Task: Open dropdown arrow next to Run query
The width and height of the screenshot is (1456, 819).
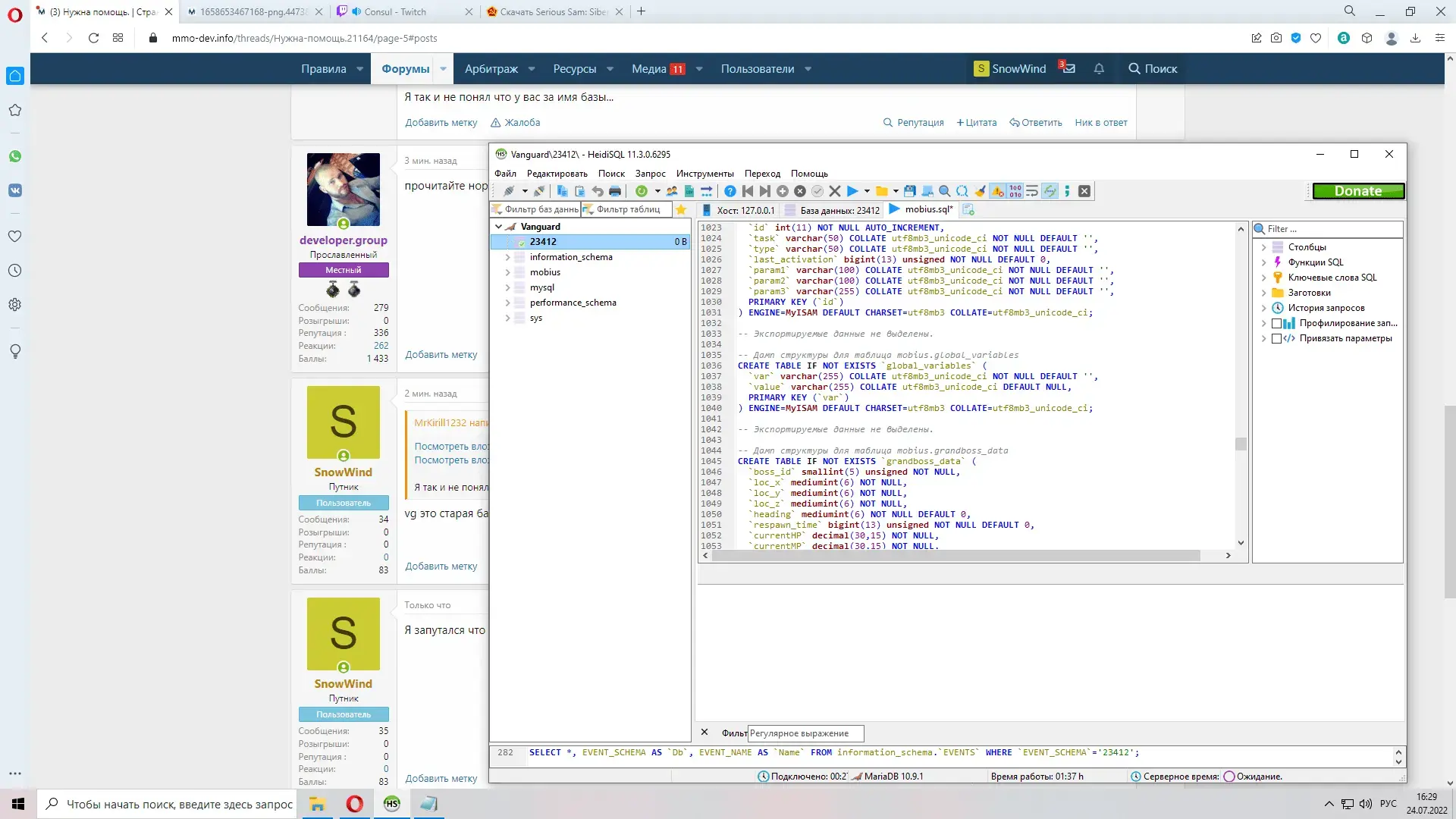Action: tap(867, 191)
